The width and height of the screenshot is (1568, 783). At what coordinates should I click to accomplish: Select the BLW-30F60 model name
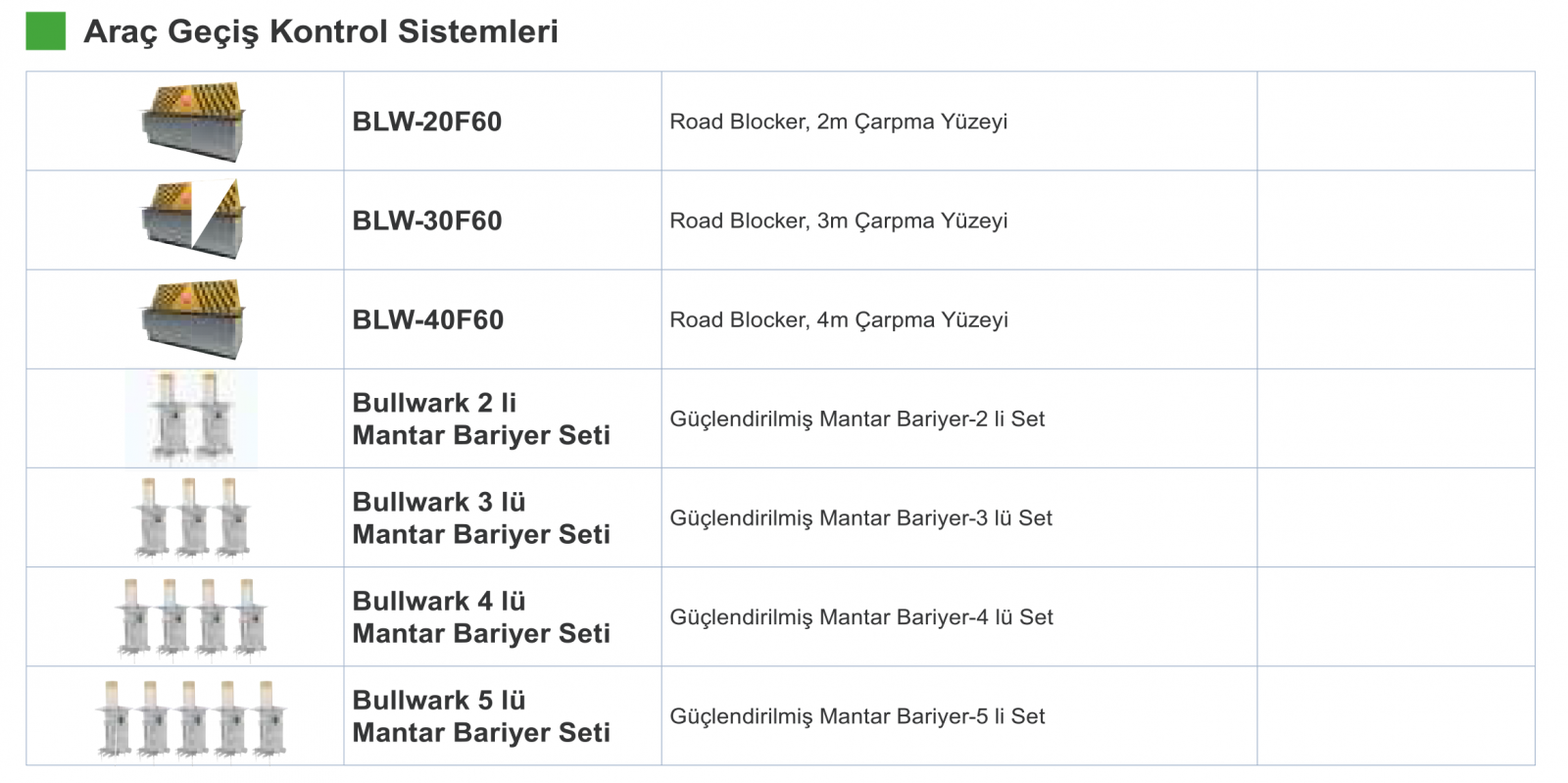pyautogui.click(x=427, y=220)
